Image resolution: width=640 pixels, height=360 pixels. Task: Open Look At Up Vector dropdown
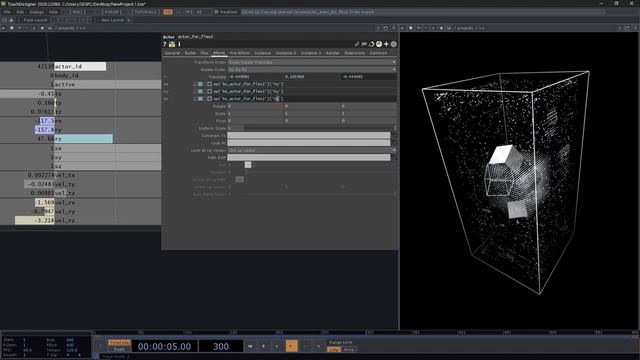[312, 150]
